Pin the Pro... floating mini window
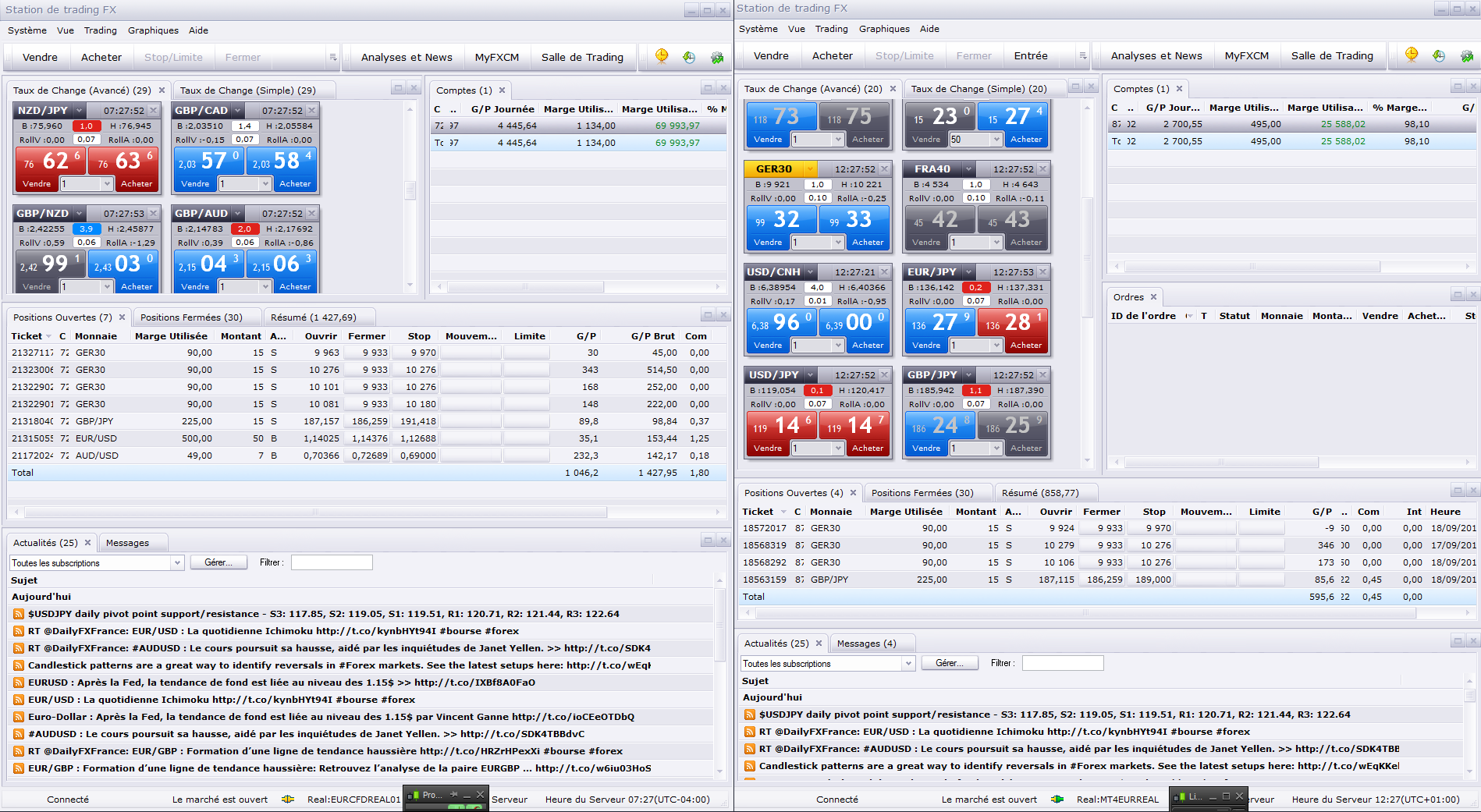The width and height of the screenshot is (1481, 812). [454, 794]
